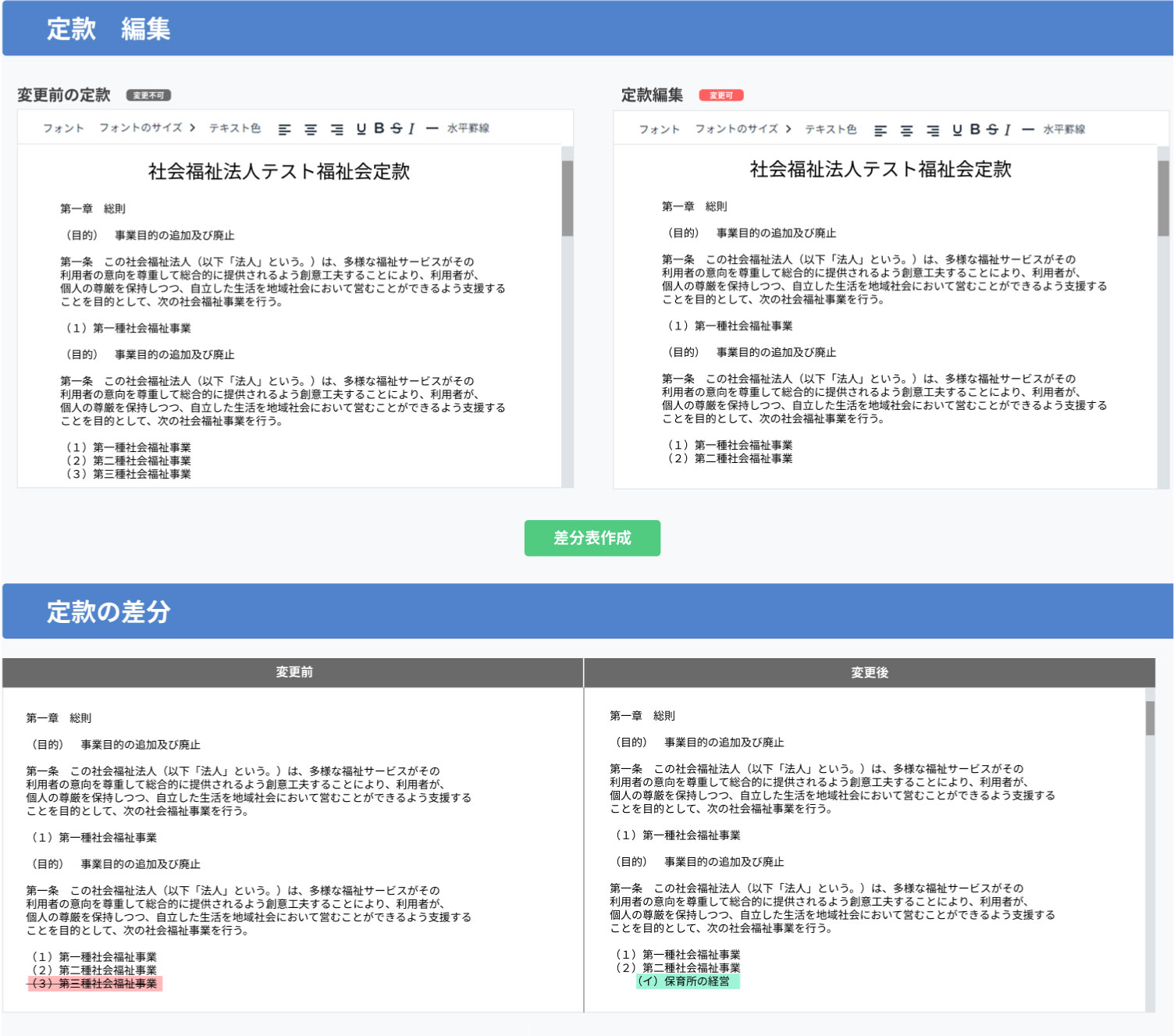This screenshot has height=1036, width=1174.
Task: Align text left in 定款編集 editor
Action: [x=880, y=130]
